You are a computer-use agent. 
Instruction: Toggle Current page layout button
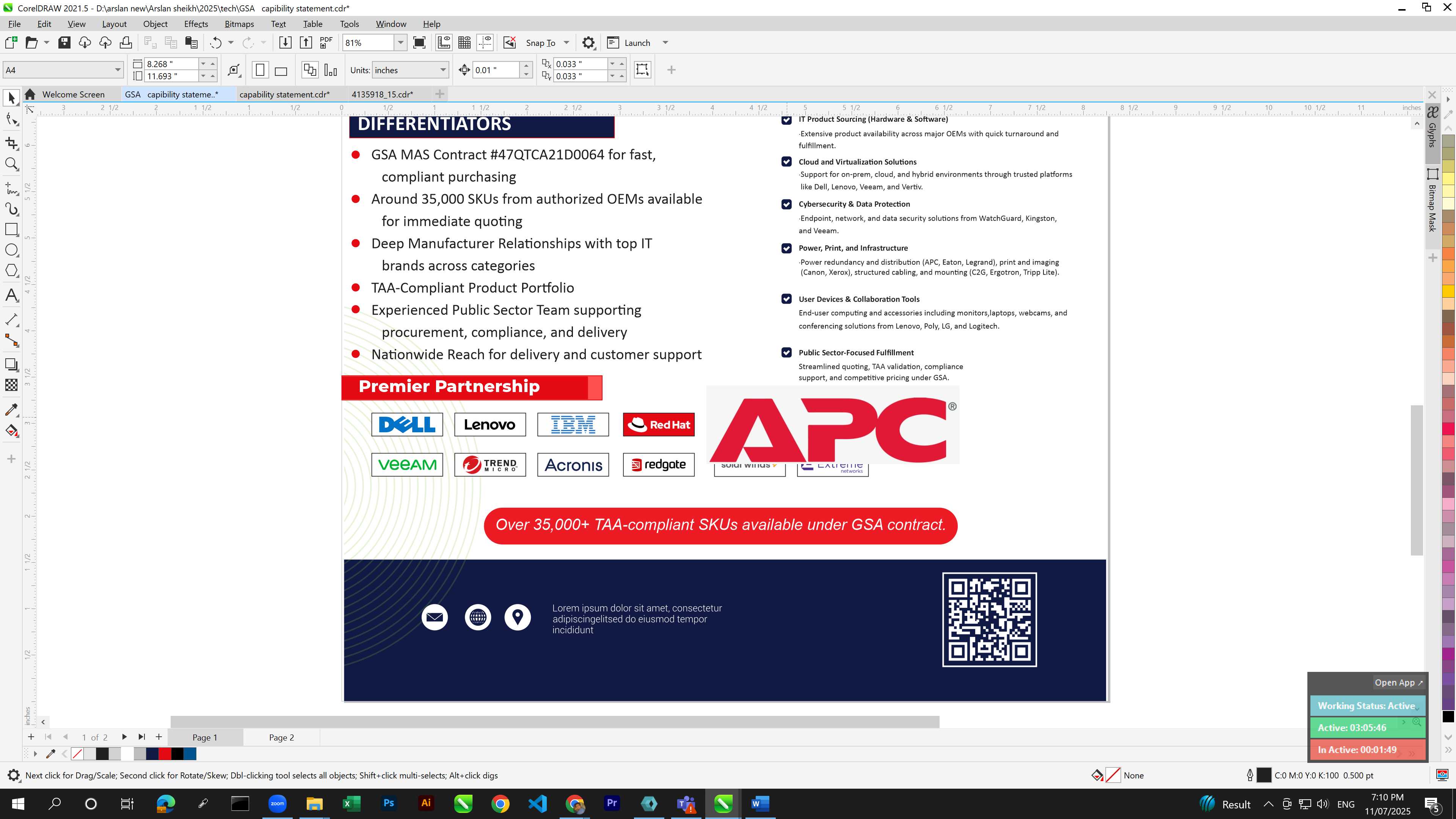click(331, 70)
